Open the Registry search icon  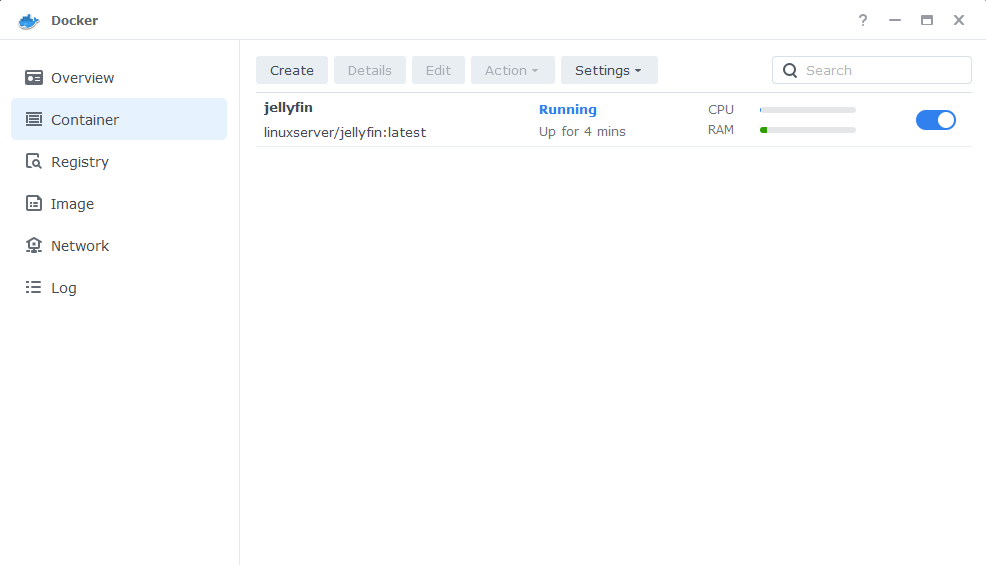point(34,162)
